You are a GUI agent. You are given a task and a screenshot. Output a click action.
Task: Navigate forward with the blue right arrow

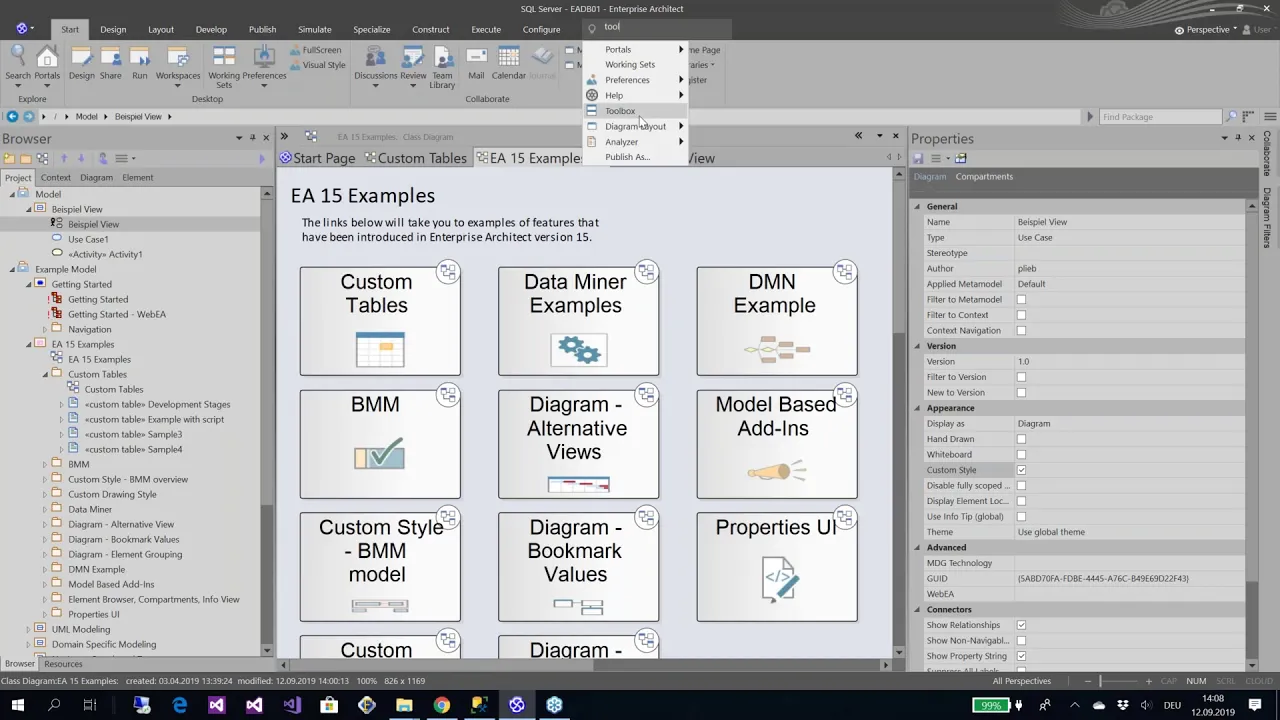(x=28, y=117)
